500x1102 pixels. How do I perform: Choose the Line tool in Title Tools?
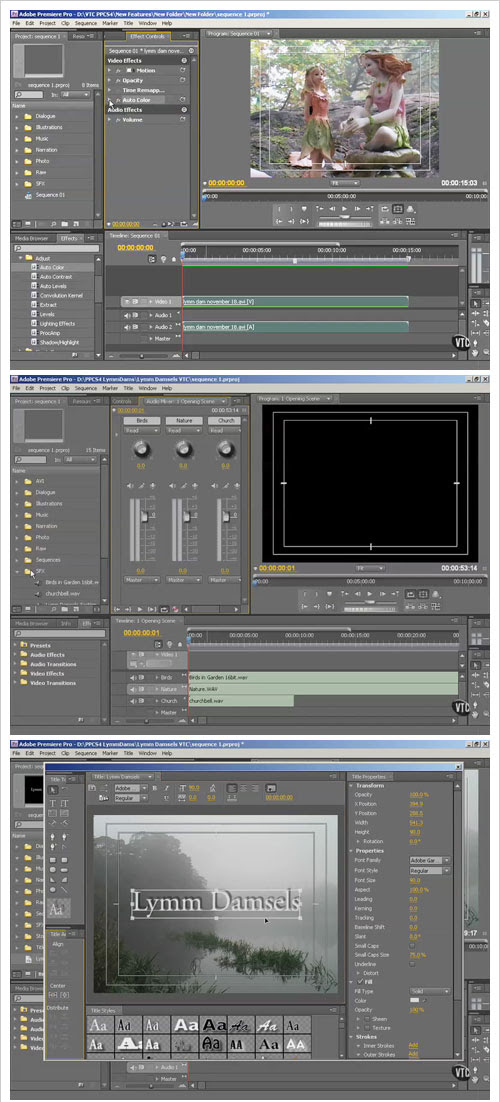(64, 890)
